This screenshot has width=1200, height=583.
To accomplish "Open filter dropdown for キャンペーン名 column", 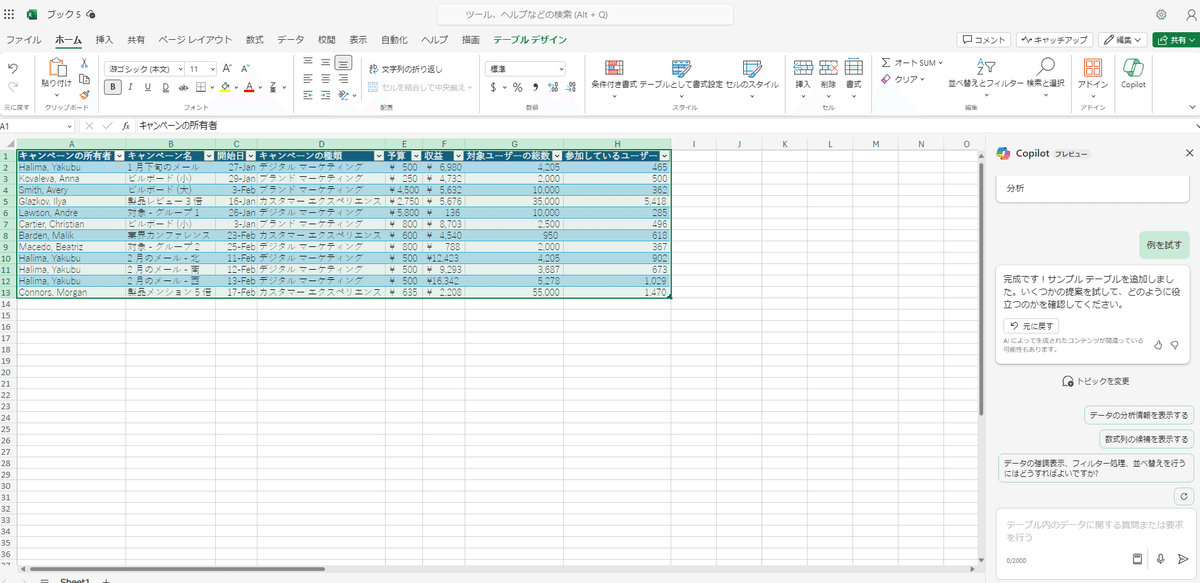I will [209, 156].
